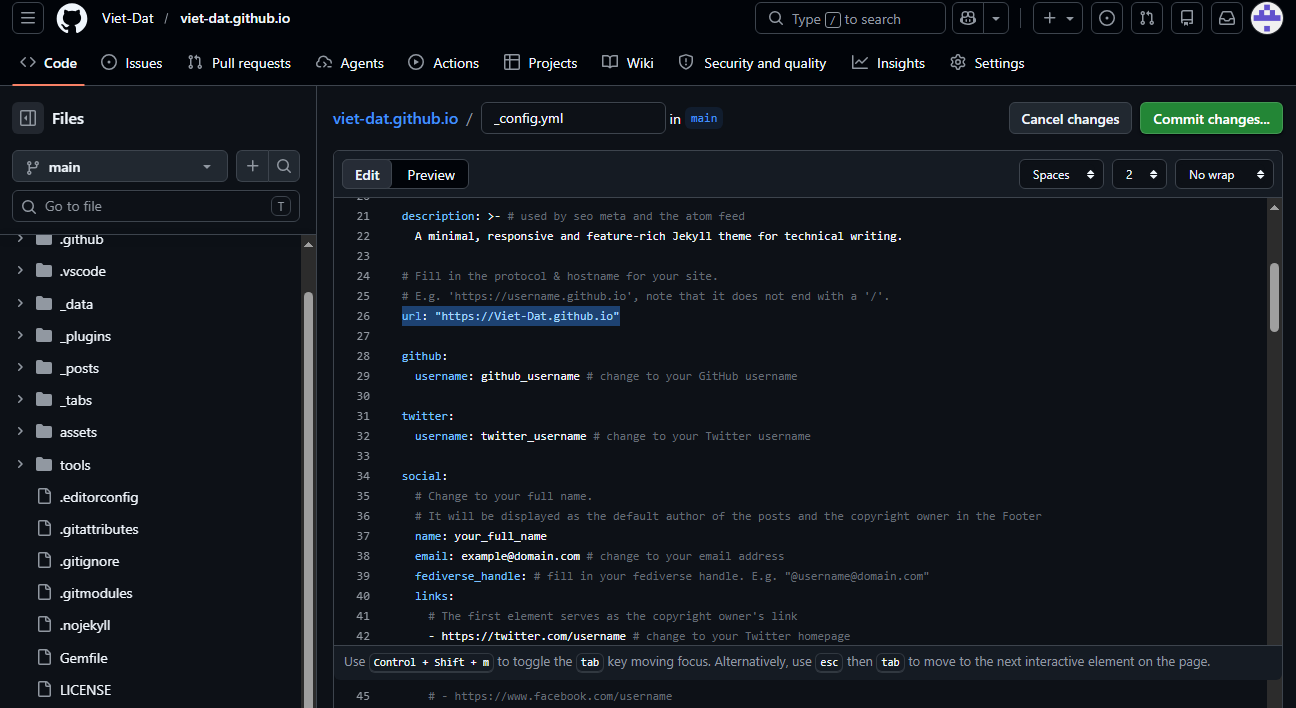Screen dimensions: 1296x708
Task: Open the repository Settings tab
Action: (x=988, y=63)
